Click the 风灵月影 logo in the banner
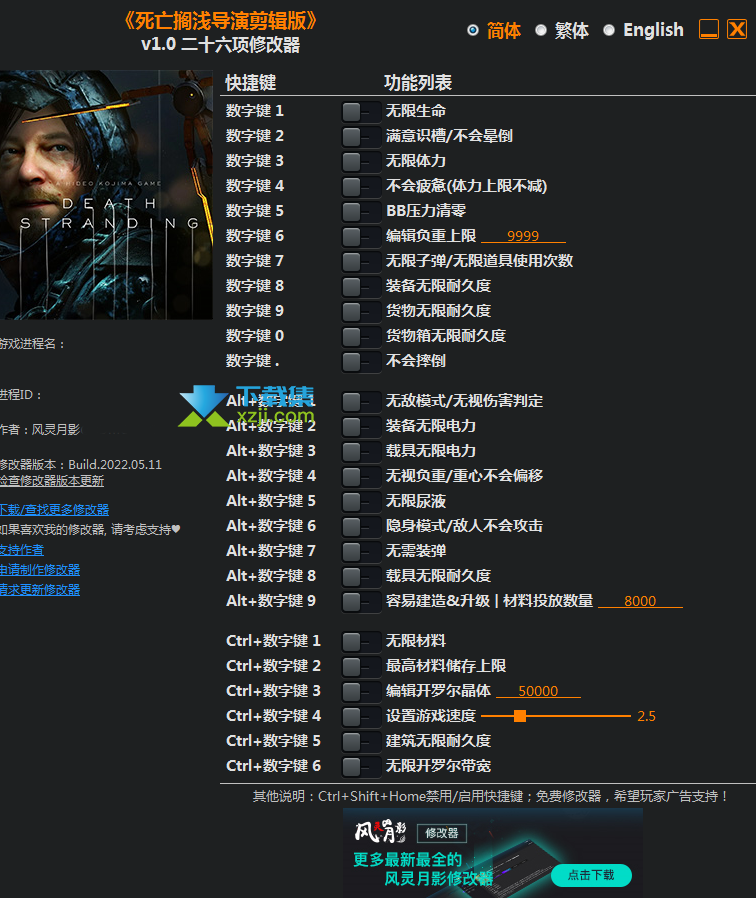The image size is (756, 898). tap(380, 832)
